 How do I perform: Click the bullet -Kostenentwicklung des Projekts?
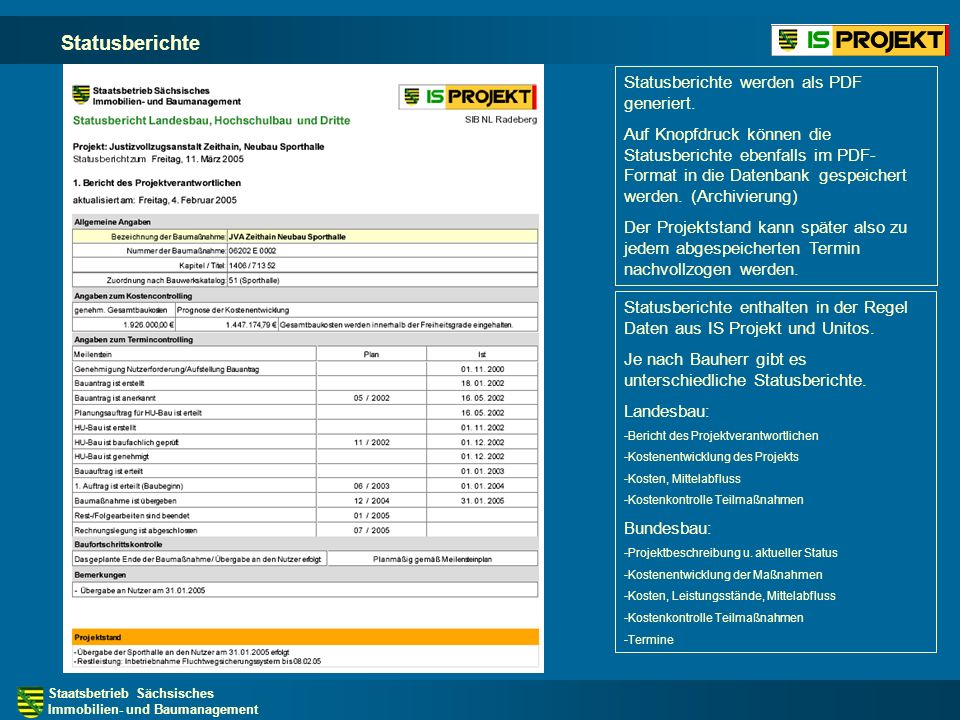click(711, 457)
